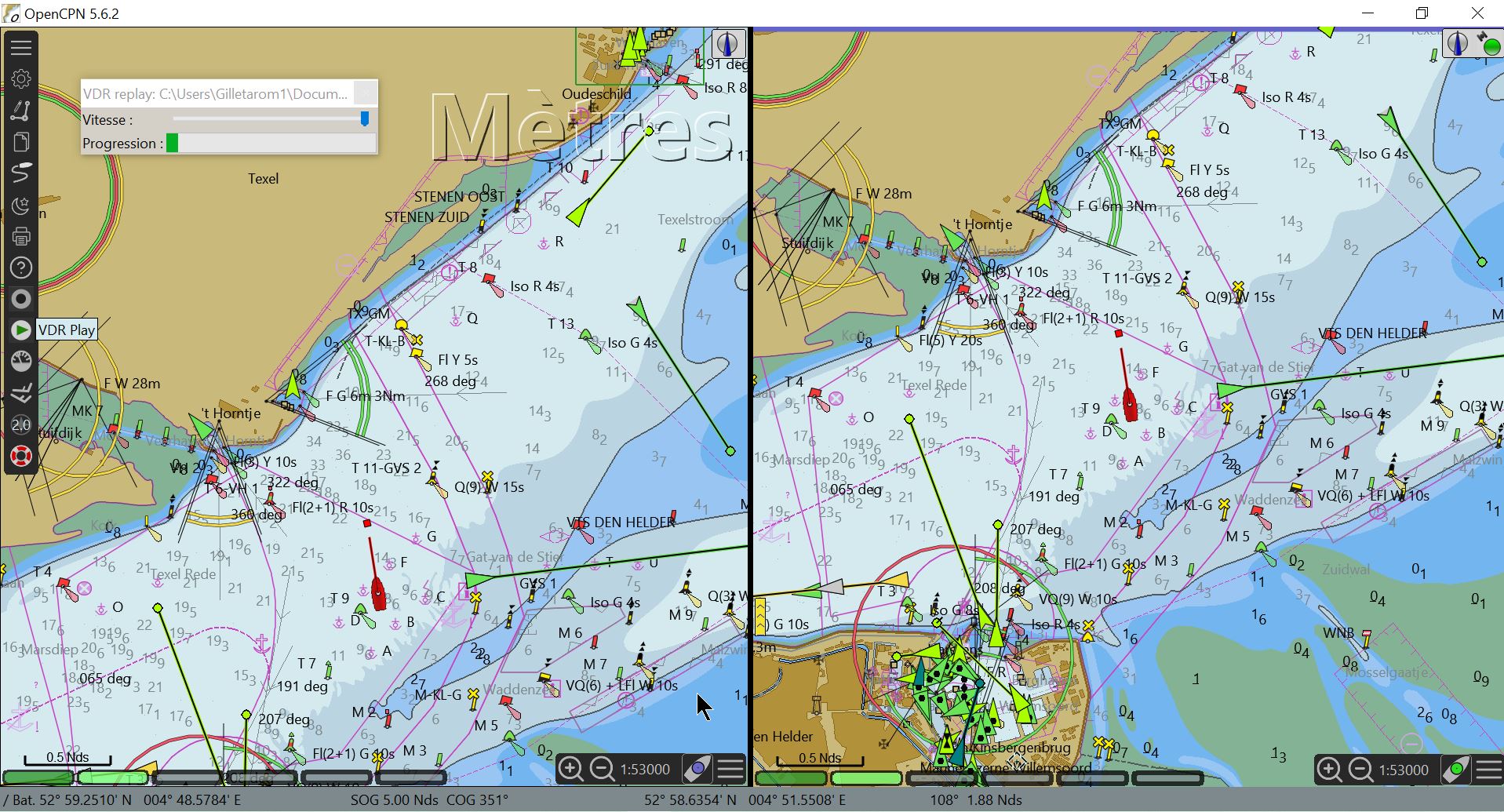1504x812 pixels.
Task: Click the VDR Record button
Action: [x=21, y=299]
